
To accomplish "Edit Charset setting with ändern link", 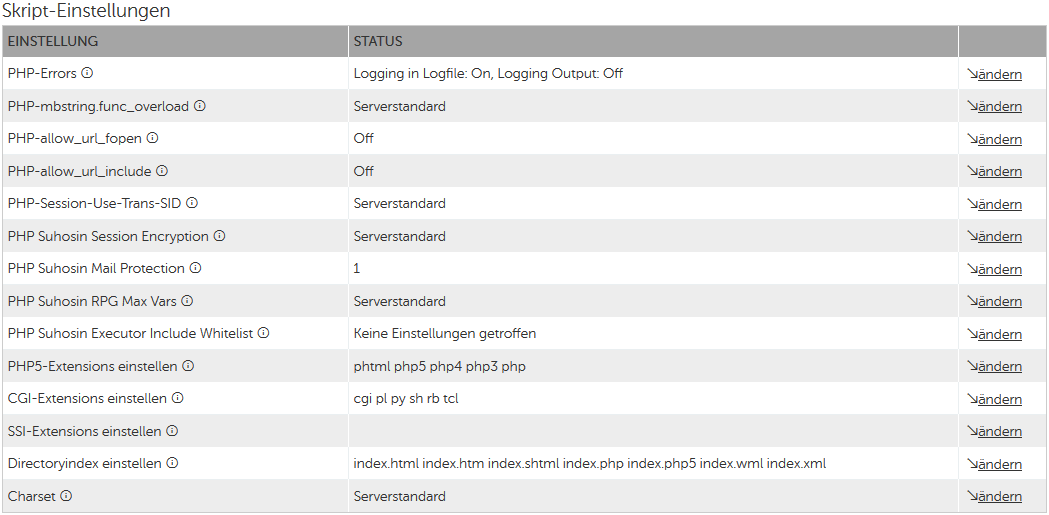I will click(999, 496).
